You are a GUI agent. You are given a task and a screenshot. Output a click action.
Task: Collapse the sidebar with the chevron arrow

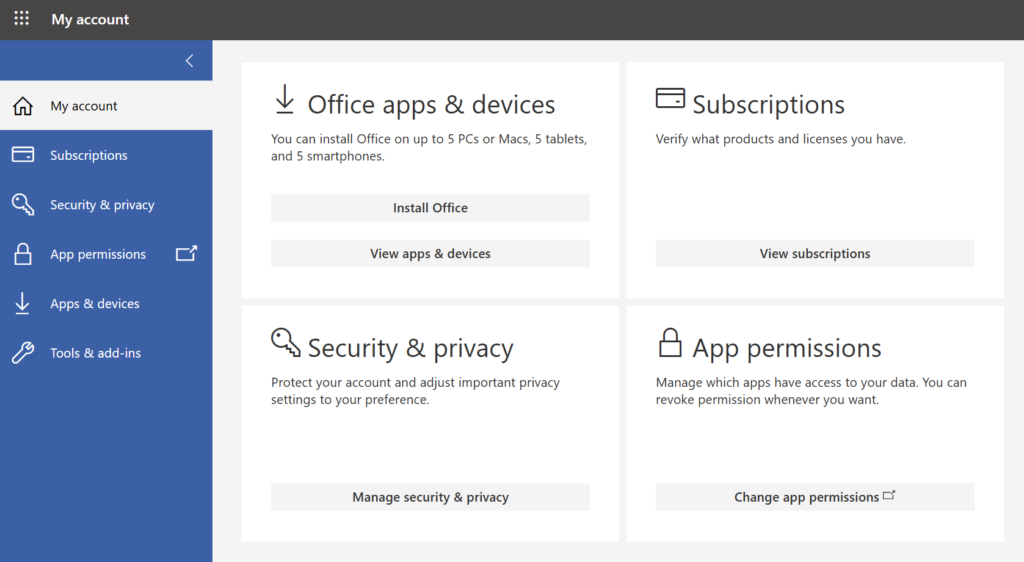pos(189,61)
